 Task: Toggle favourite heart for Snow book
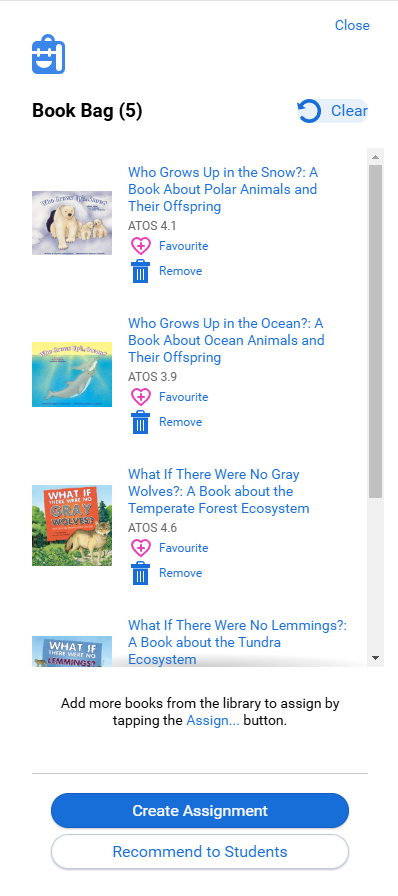141,246
